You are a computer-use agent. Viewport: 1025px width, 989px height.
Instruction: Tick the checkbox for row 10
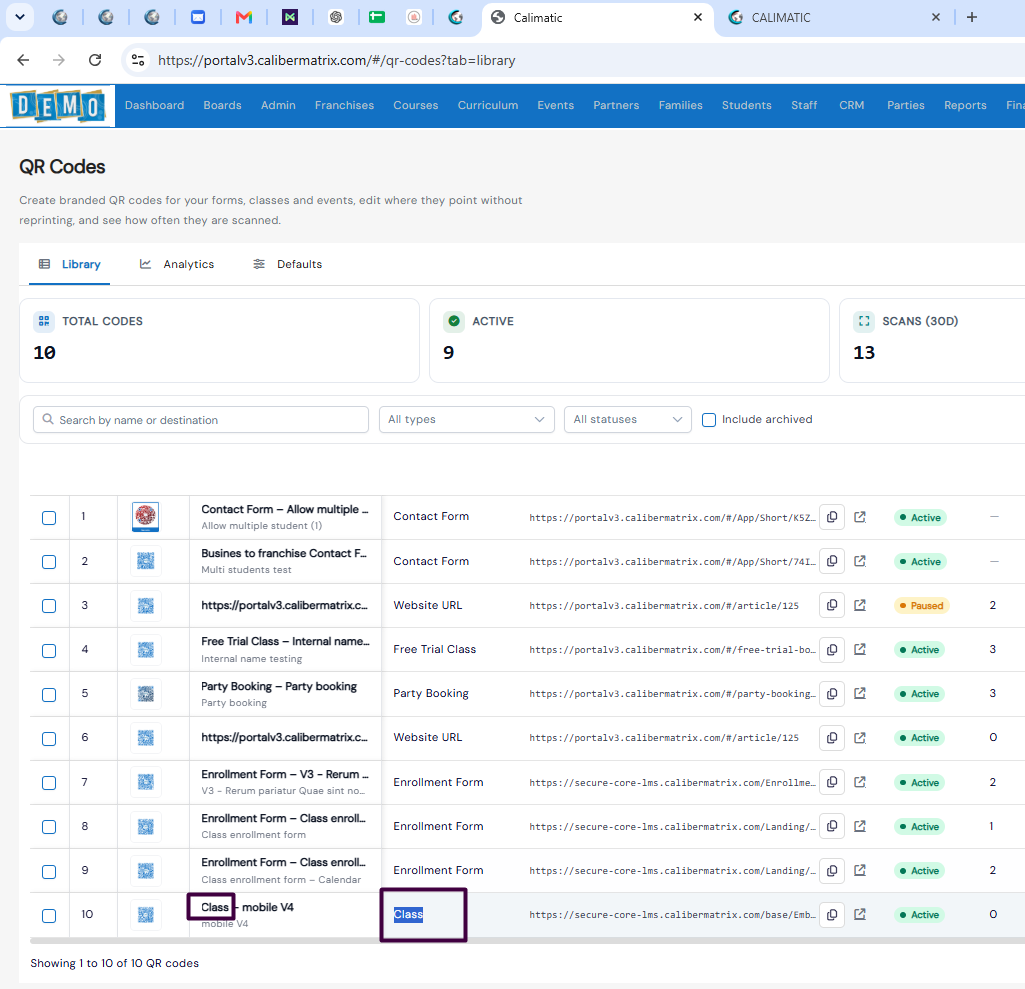(49, 916)
